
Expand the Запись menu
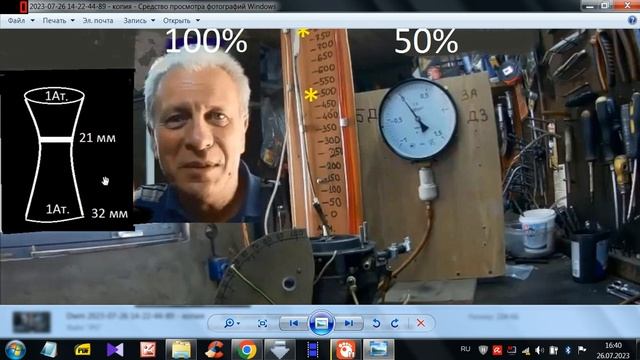click(x=139, y=20)
